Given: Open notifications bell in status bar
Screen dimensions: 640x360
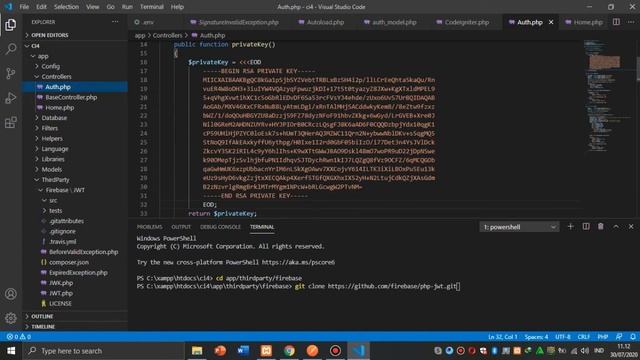Looking at the screenshot, I should click(632, 337).
